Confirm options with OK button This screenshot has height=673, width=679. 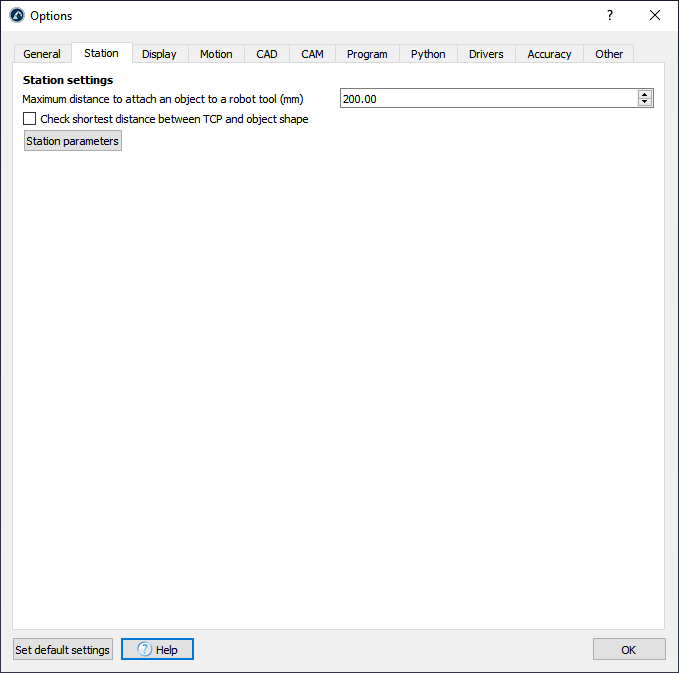click(x=628, y=650)
